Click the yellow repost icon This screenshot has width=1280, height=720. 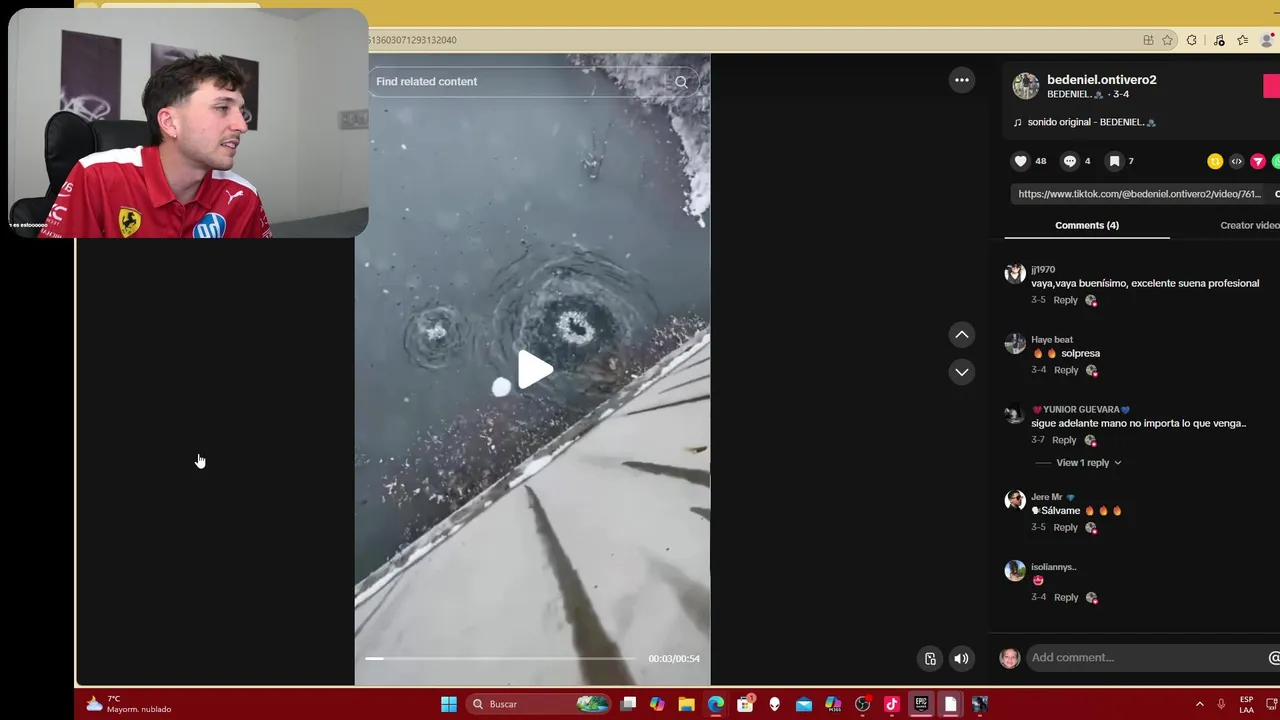[x=1215, y=161]
